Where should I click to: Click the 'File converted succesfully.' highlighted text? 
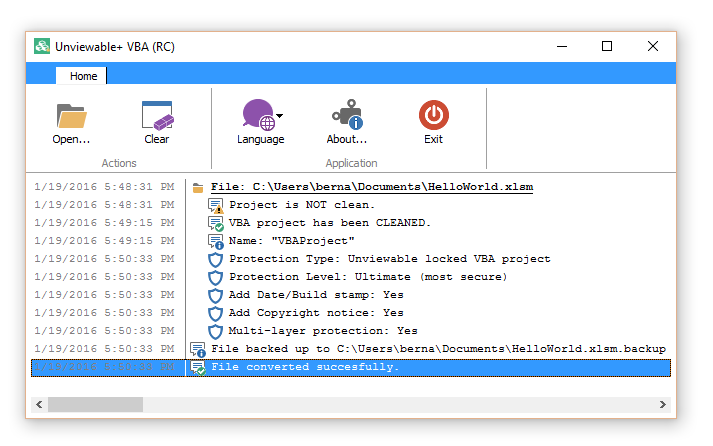tap(305, 367)
